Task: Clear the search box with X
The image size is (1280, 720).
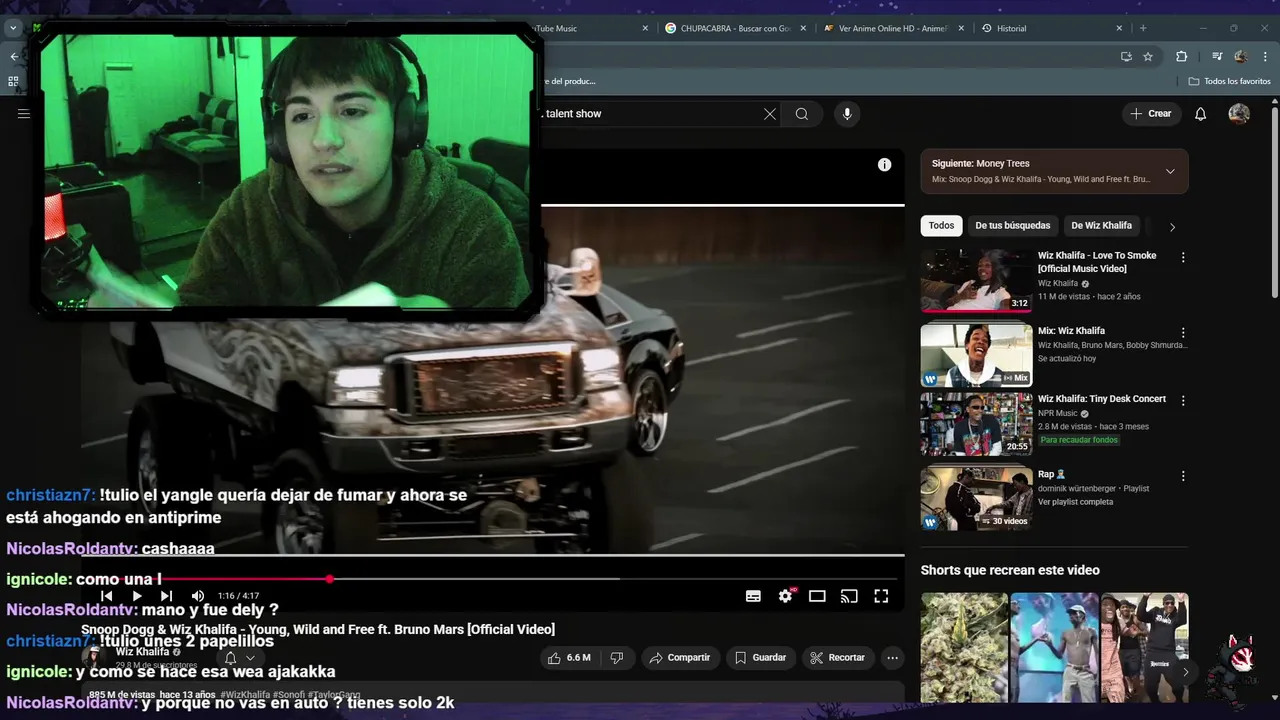Action: (770, 114)
